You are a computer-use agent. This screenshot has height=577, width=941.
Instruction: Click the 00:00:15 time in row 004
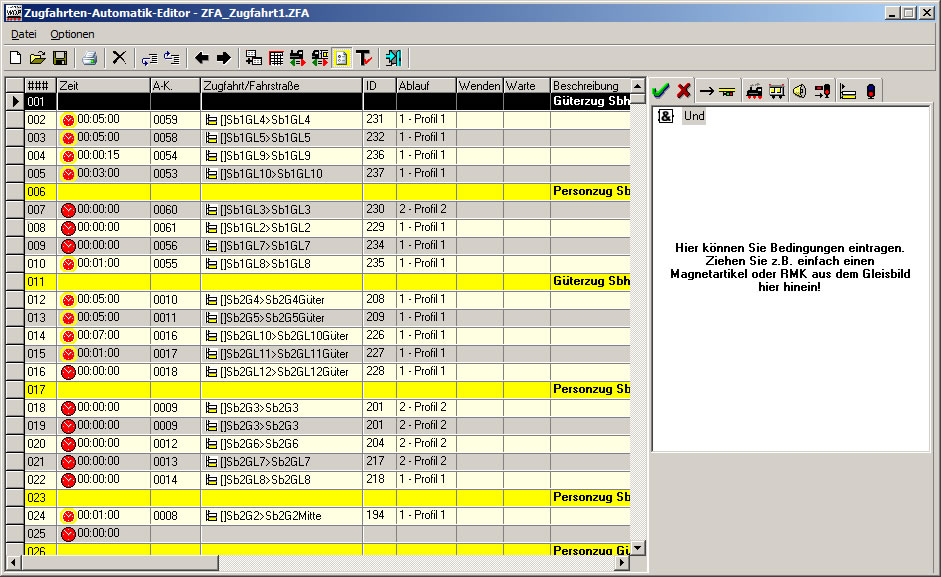coord(98,155)
